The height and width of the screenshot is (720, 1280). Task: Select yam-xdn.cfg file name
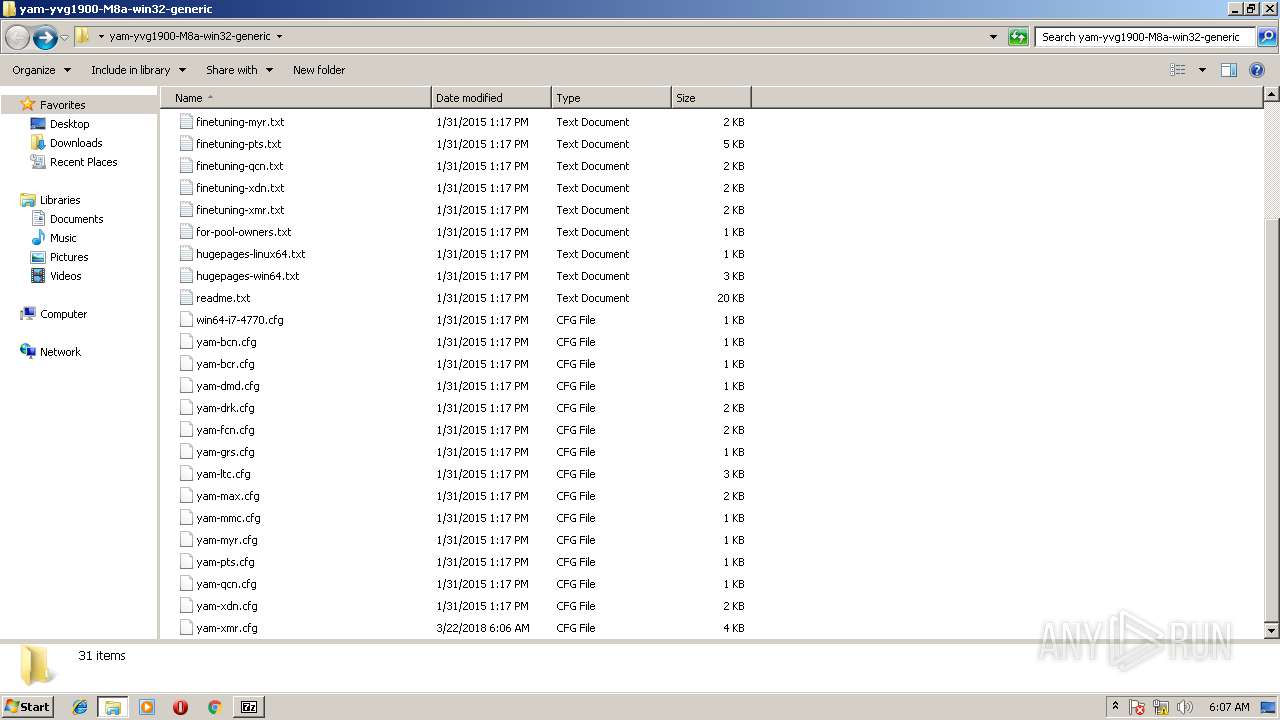(x=227, y=606)
